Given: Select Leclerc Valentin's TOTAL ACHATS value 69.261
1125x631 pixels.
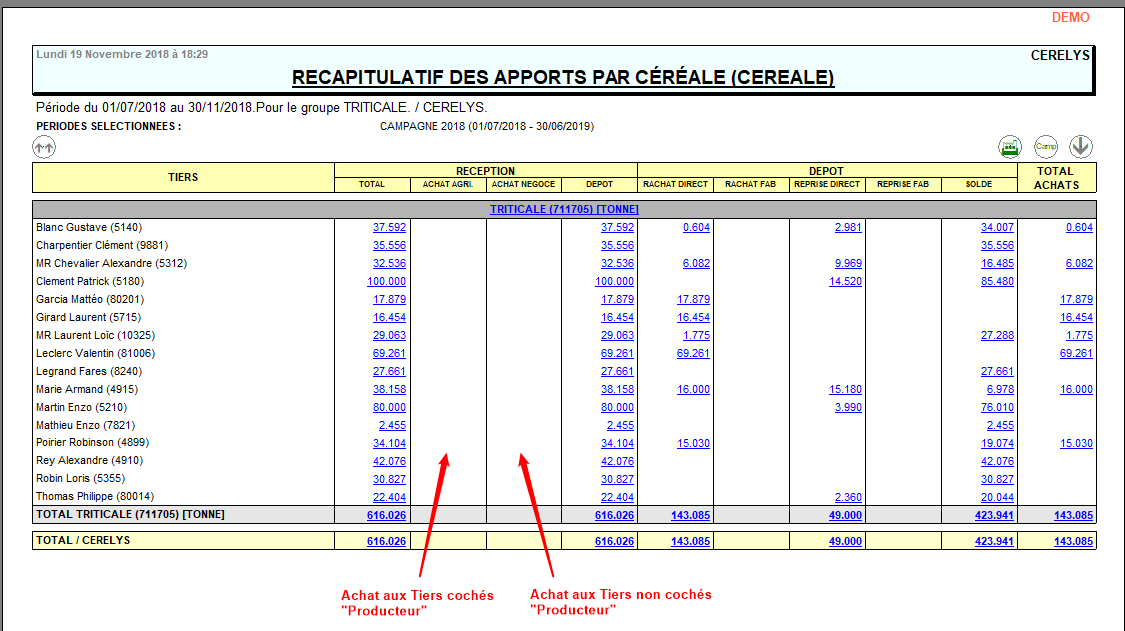Looking at the screenshot, I should (1076, 353).
